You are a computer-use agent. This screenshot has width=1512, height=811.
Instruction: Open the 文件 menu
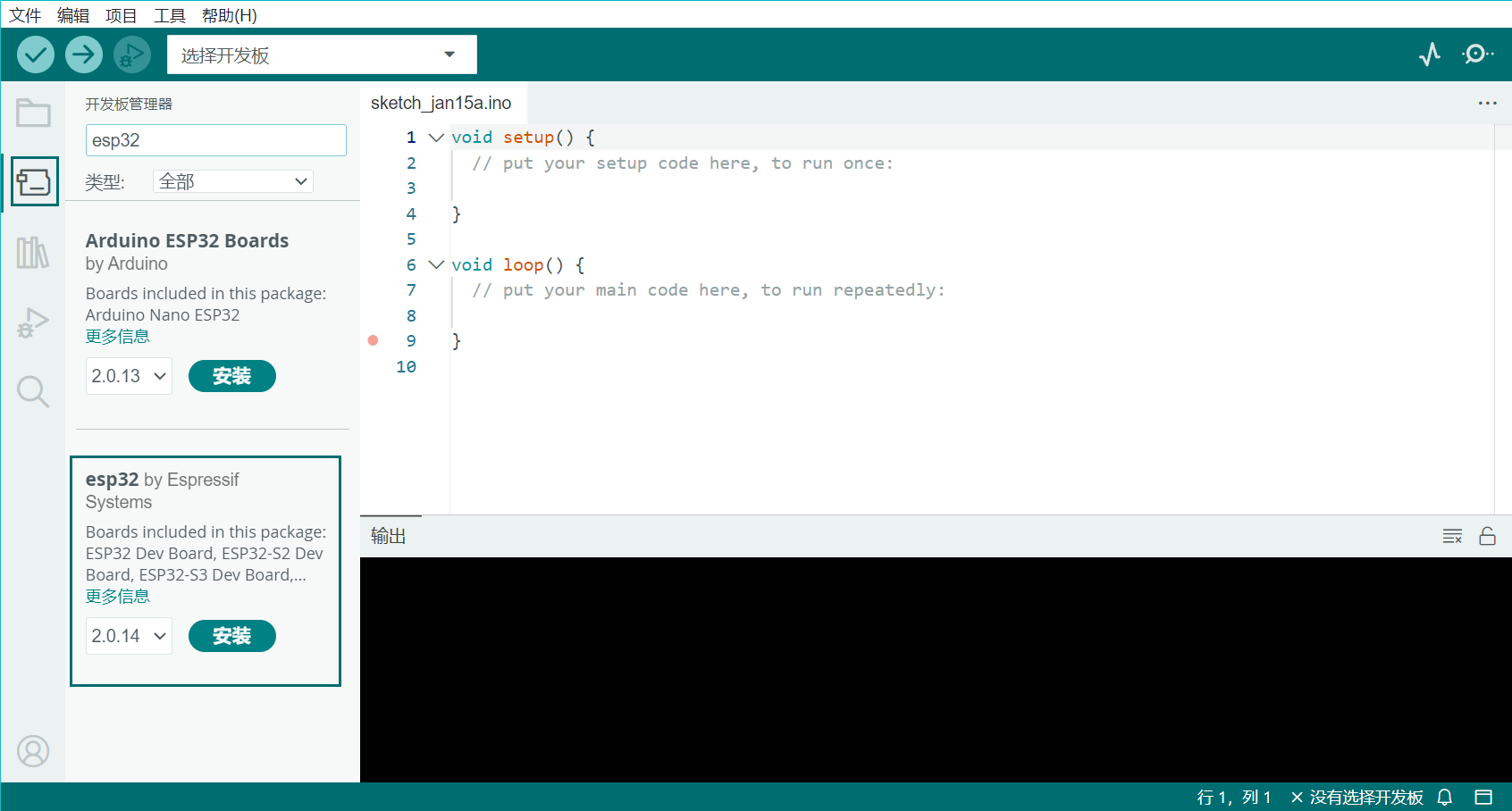pyautogui.click(x=25, y=15)
